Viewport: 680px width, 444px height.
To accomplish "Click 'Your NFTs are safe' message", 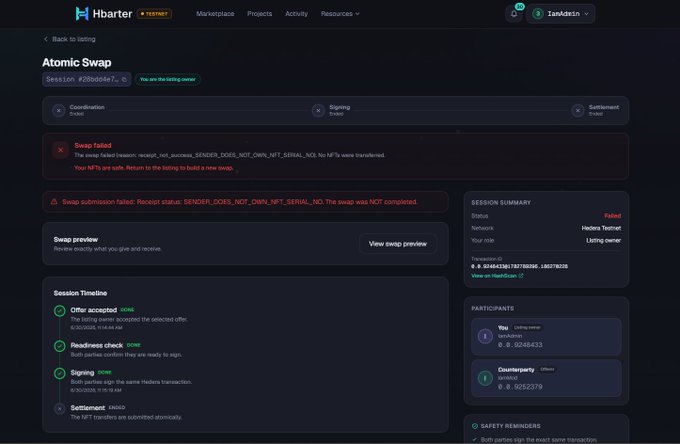I will pos(154,168).
